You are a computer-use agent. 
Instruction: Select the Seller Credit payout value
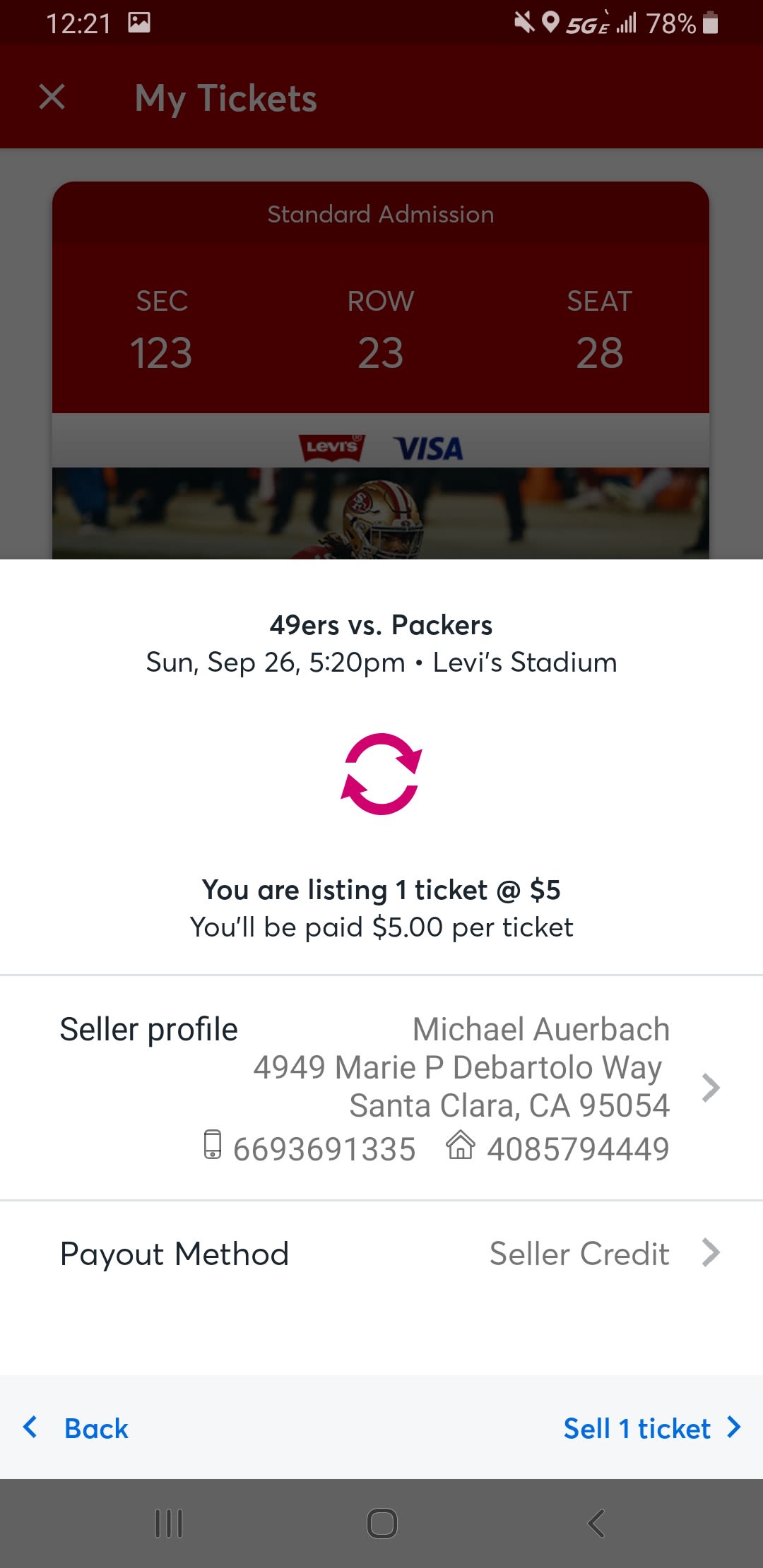click(579, 1254)
